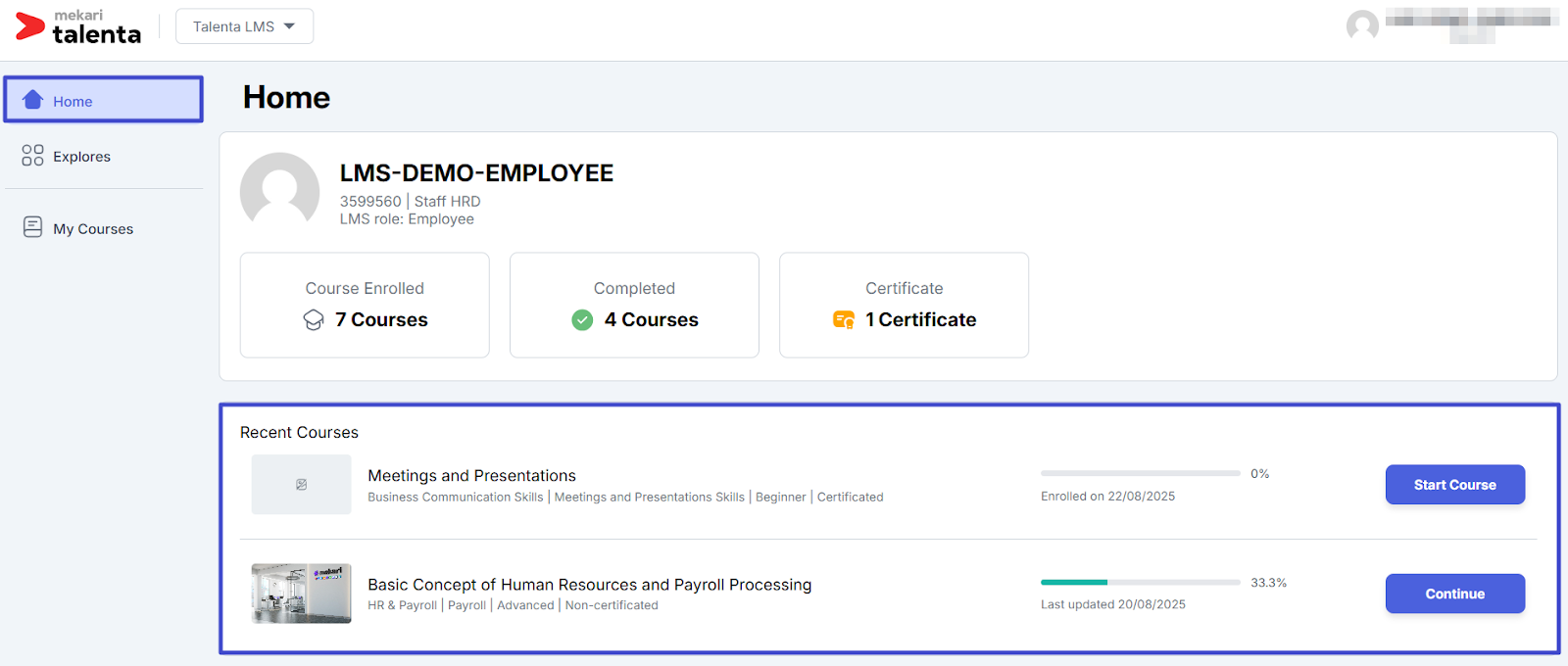
Task: Click the user avatar icon in top right
Action: click(1362, 25)
